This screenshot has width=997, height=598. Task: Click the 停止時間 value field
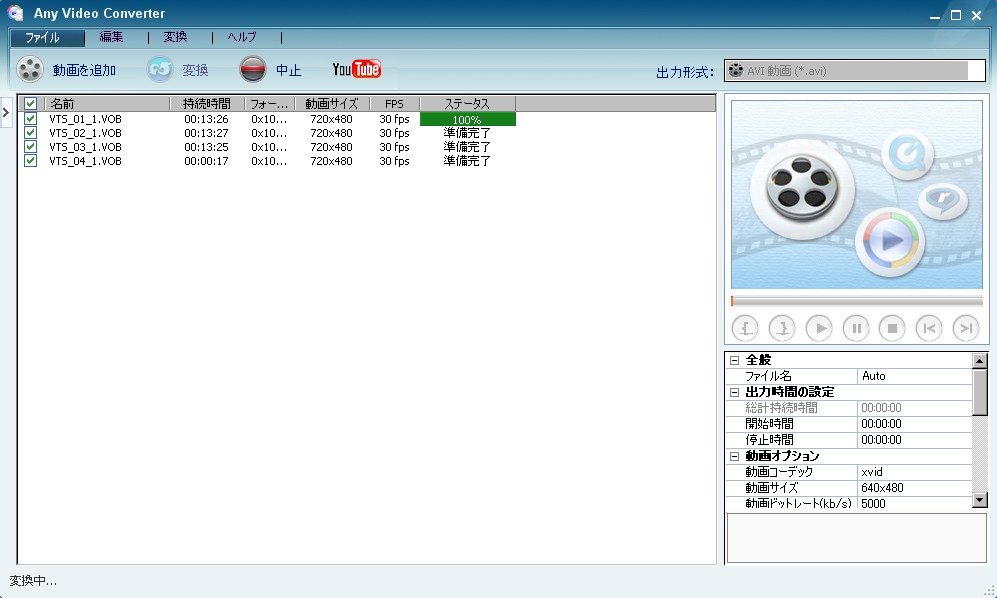pos(914,440)
